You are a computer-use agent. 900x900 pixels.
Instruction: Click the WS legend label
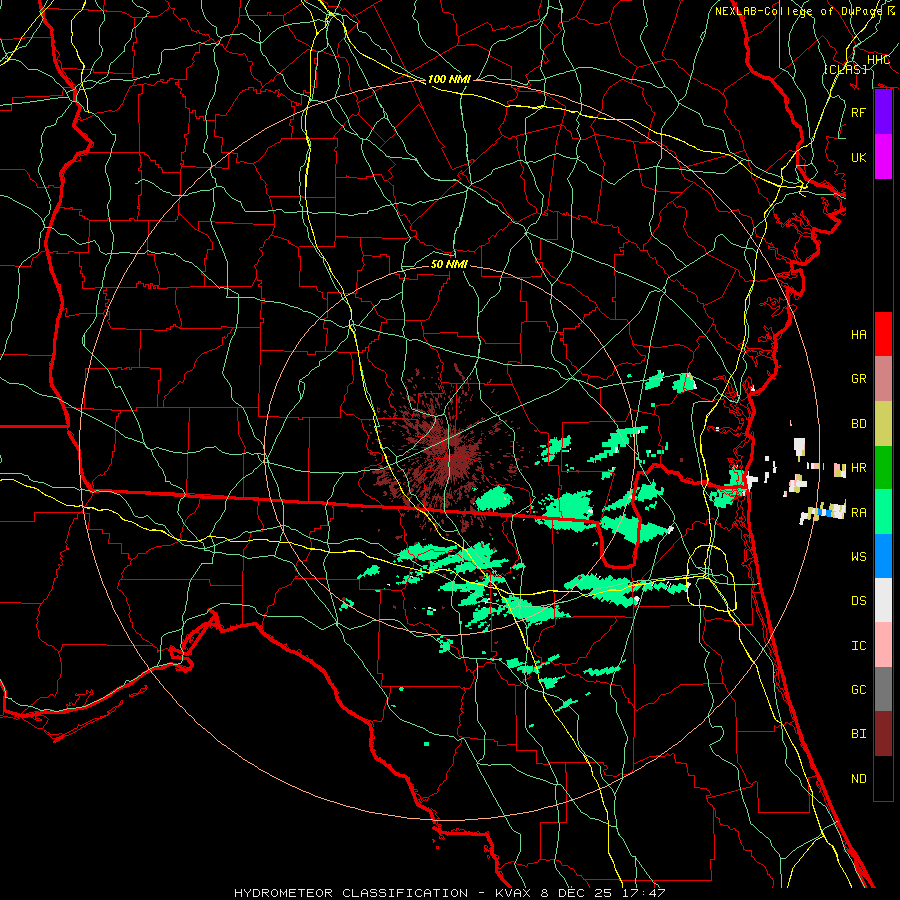pos(858,557)
